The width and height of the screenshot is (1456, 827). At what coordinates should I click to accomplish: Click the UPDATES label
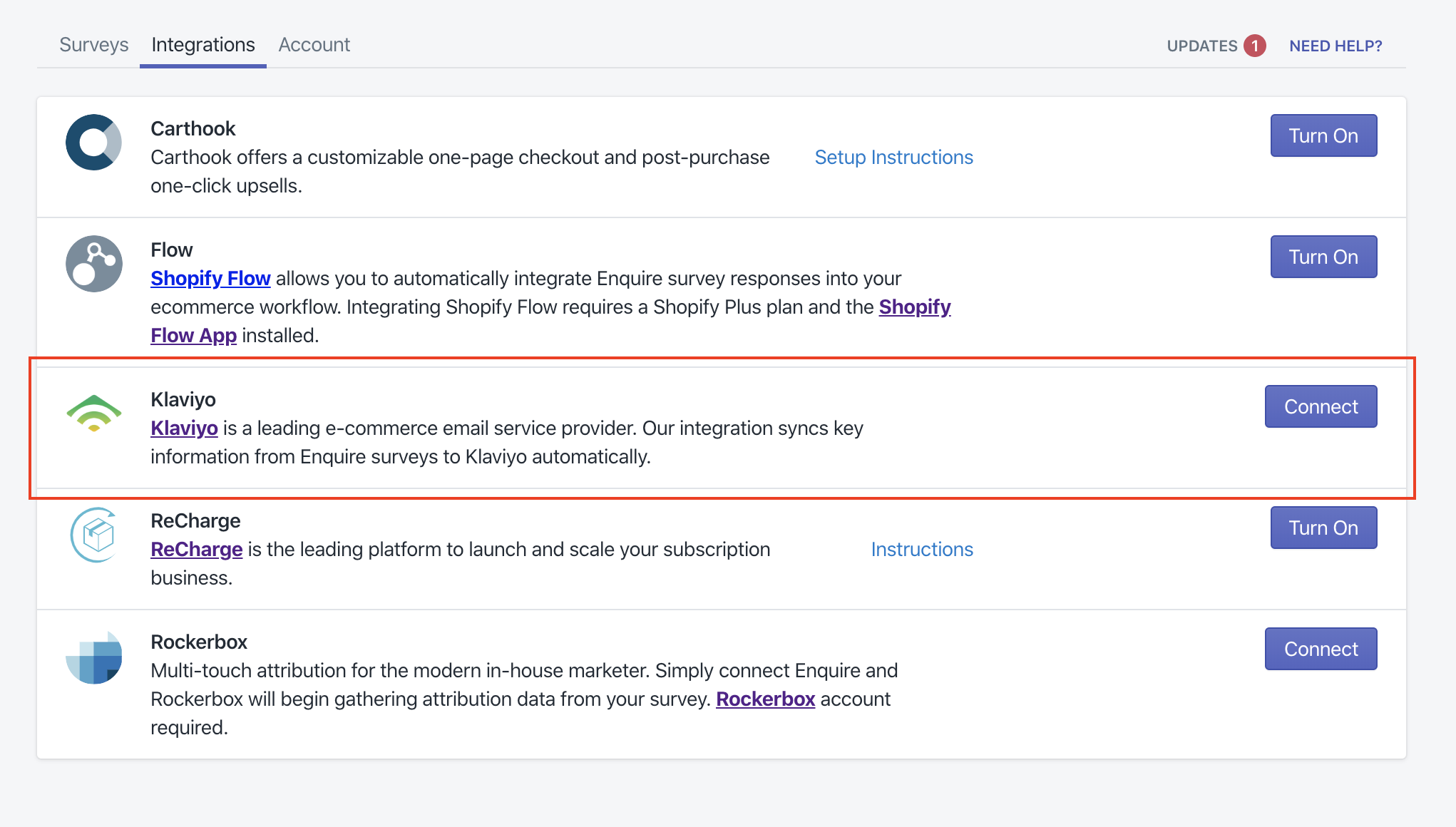1201,46
